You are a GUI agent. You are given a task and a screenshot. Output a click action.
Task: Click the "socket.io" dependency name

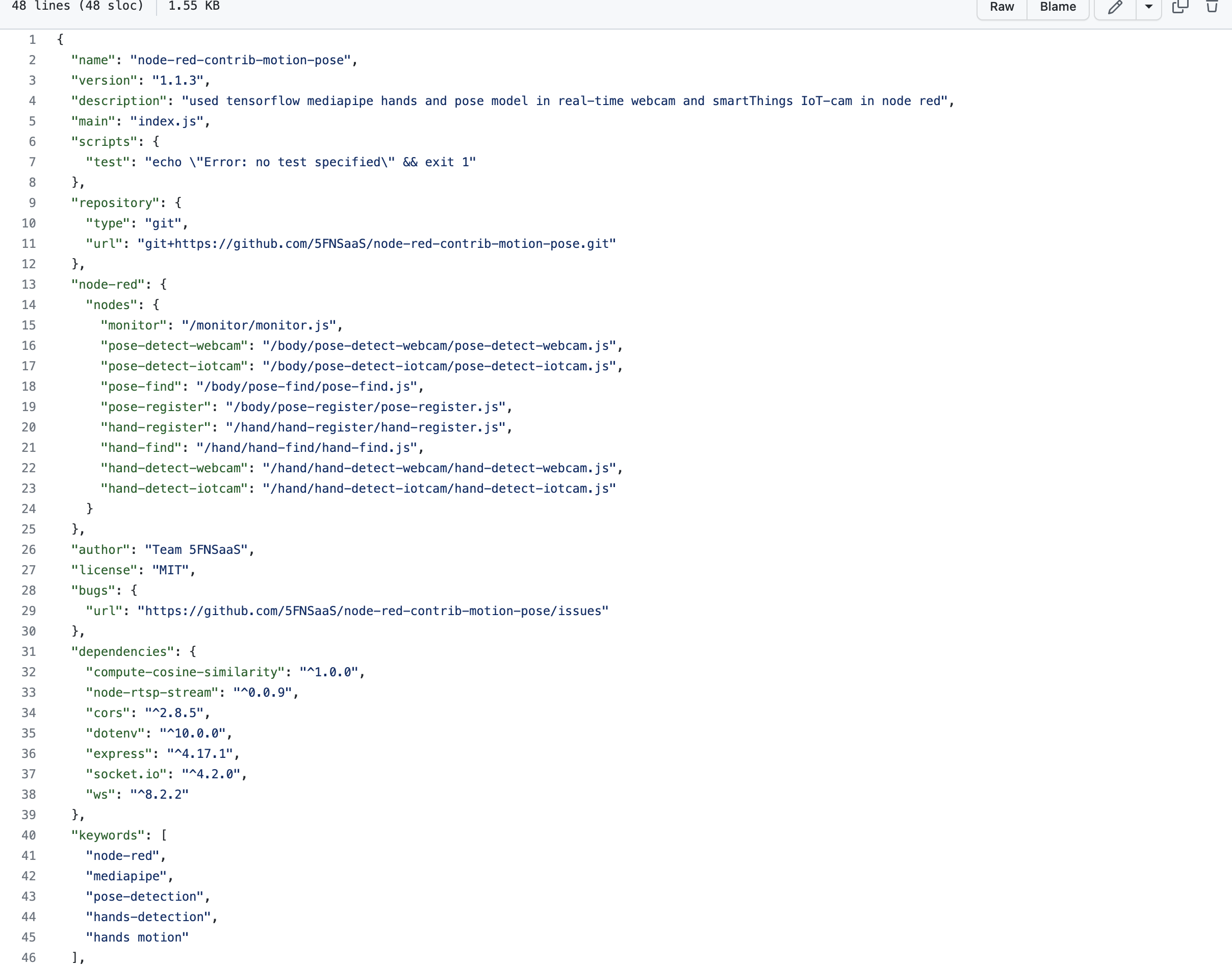coord(126,774)
